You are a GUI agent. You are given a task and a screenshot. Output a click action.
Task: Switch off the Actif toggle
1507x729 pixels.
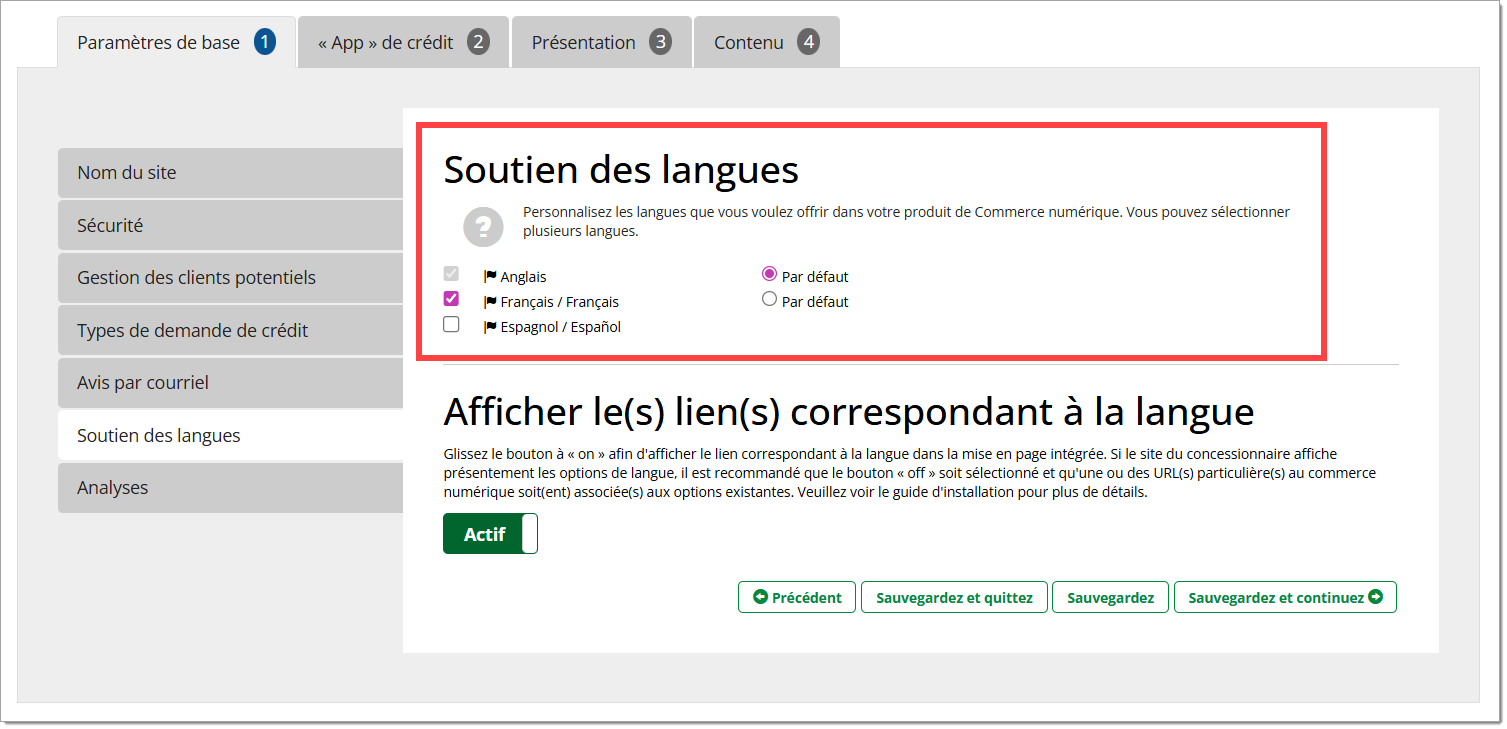coord(490,534)
